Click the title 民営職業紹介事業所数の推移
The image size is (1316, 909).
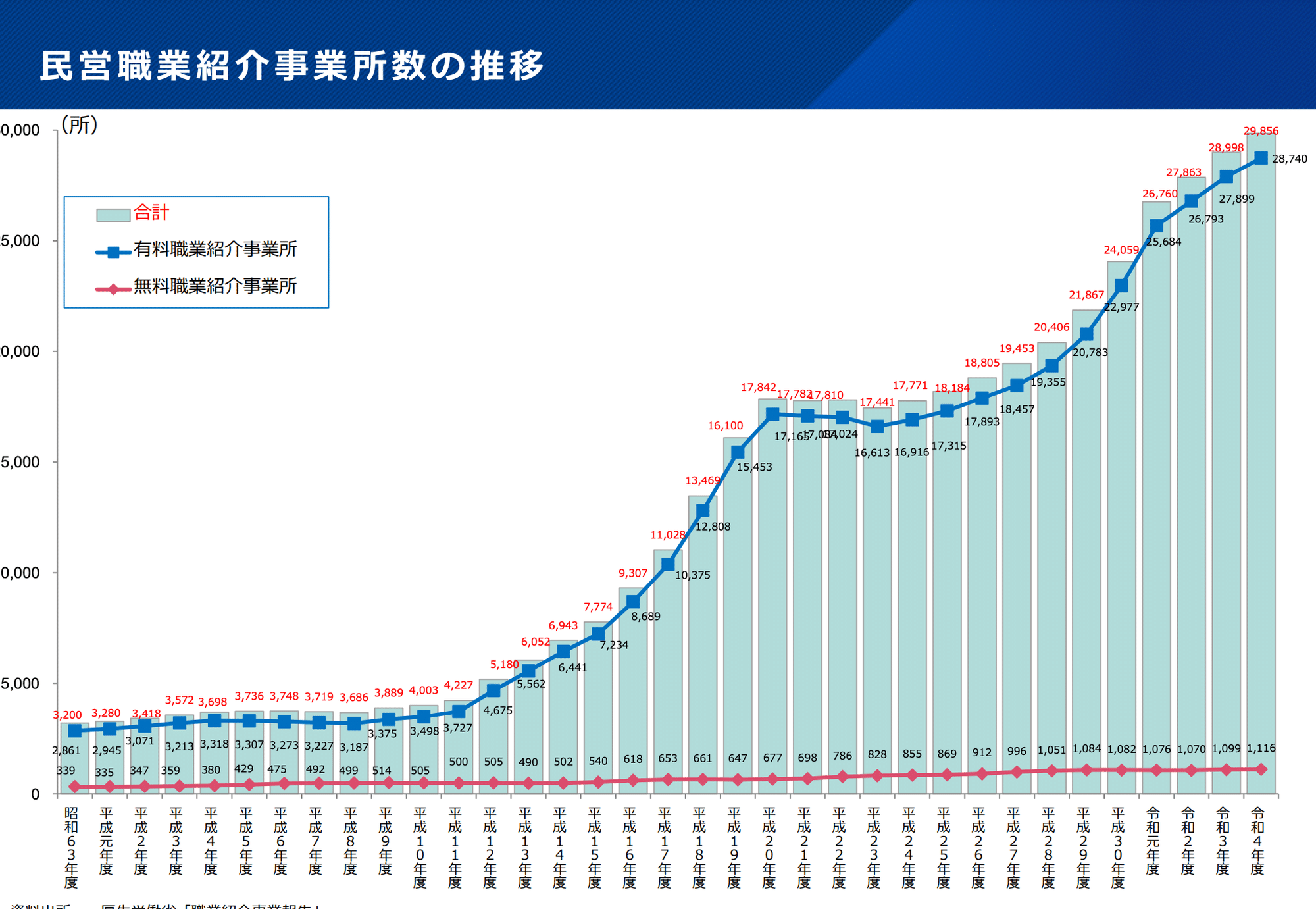(292, 66)
